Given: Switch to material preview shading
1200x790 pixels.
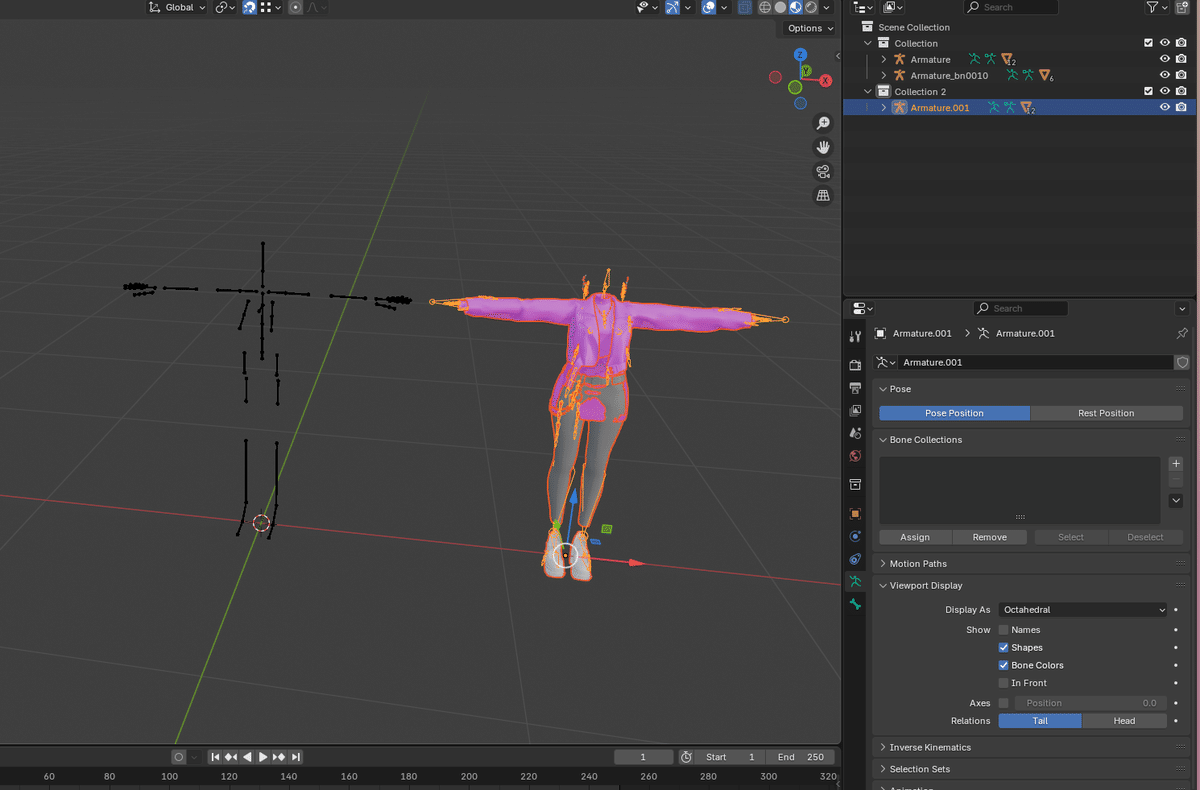Looking at the screenshot, I should [795, 7].
